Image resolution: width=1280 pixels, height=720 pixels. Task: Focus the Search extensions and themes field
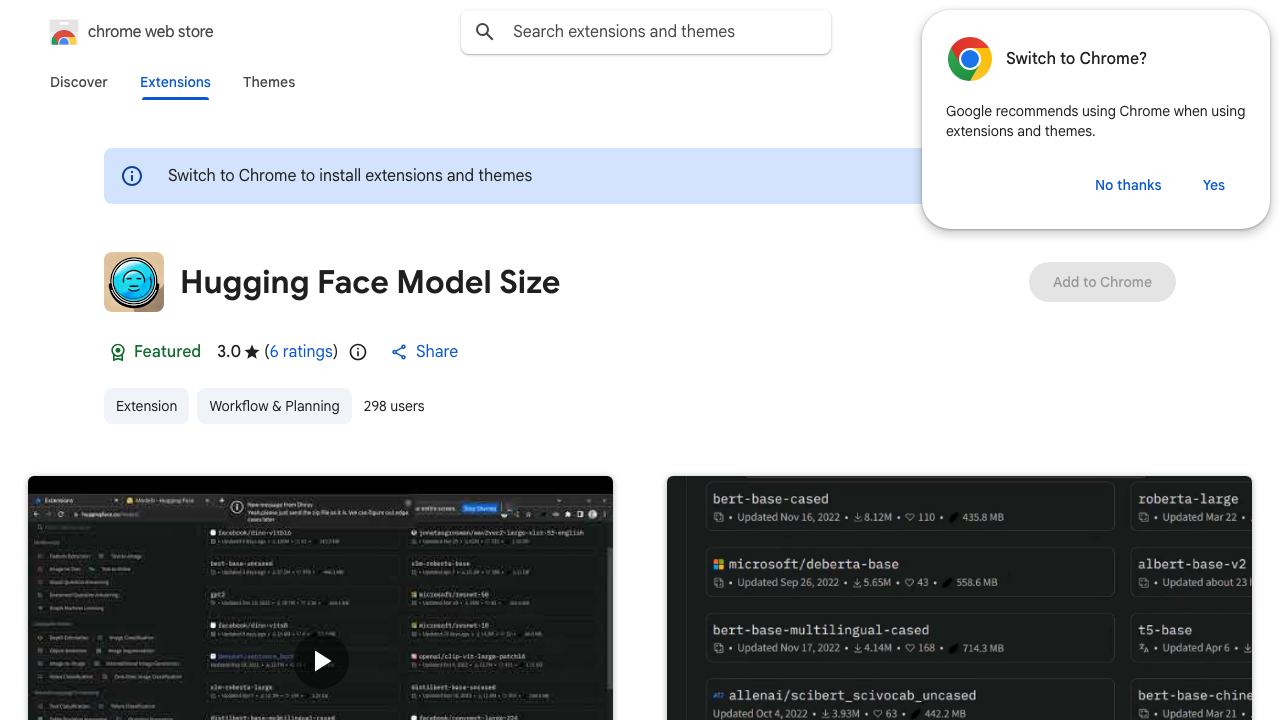pyautogui.click(x=646, y=32)
